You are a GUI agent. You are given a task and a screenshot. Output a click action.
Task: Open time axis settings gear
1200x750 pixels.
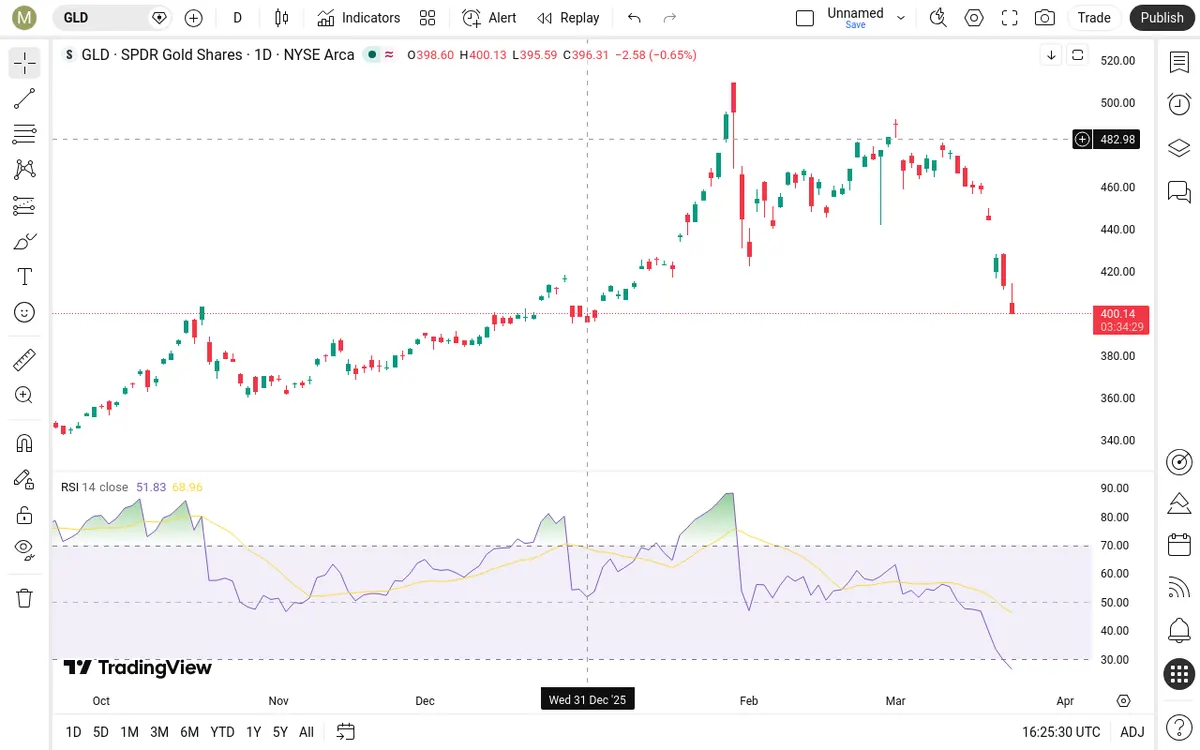pyautogui.click(x=1124, y=700)
